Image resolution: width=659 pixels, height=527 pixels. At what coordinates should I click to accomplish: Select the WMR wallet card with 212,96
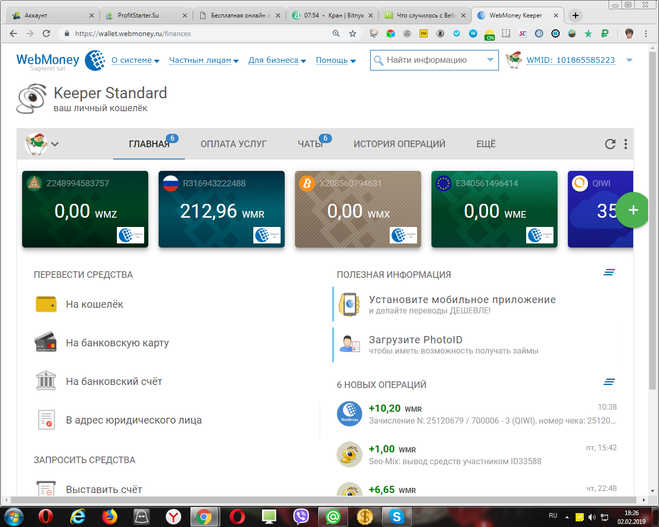pos(221,210)
